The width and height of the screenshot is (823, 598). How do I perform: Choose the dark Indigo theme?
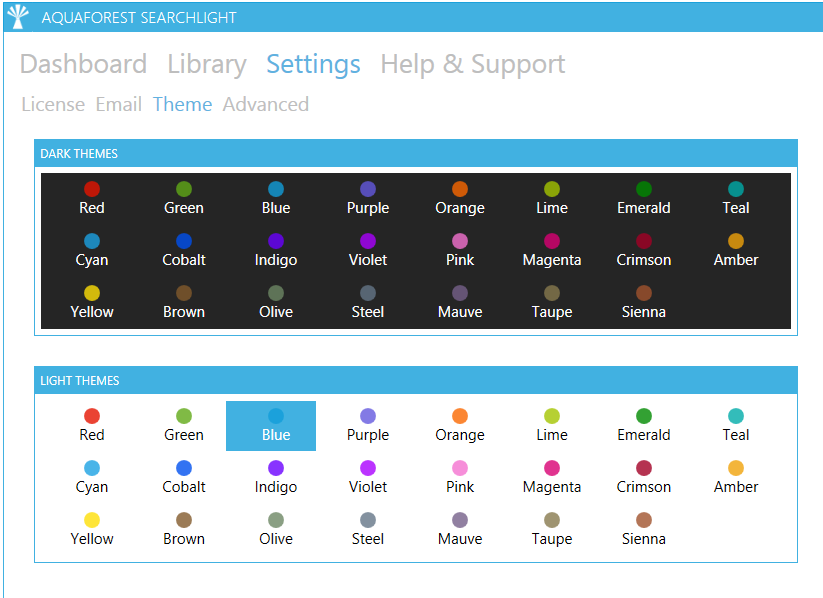click(275, 249)
